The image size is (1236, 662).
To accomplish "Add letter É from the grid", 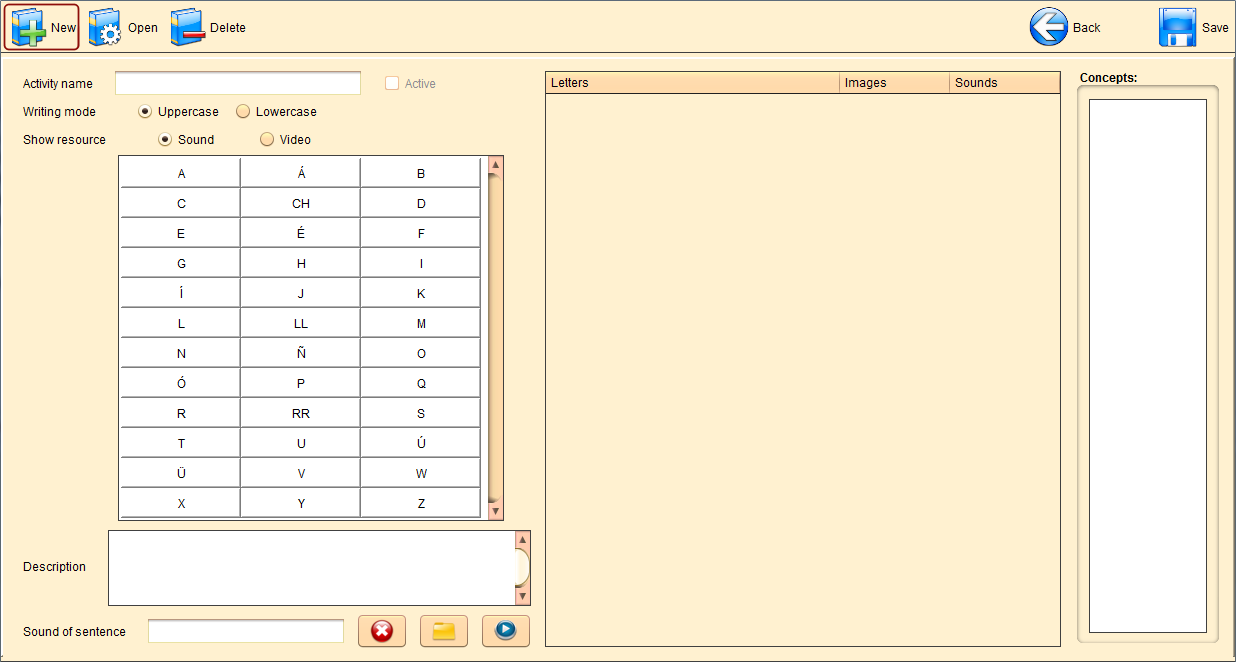I will 301,233.
